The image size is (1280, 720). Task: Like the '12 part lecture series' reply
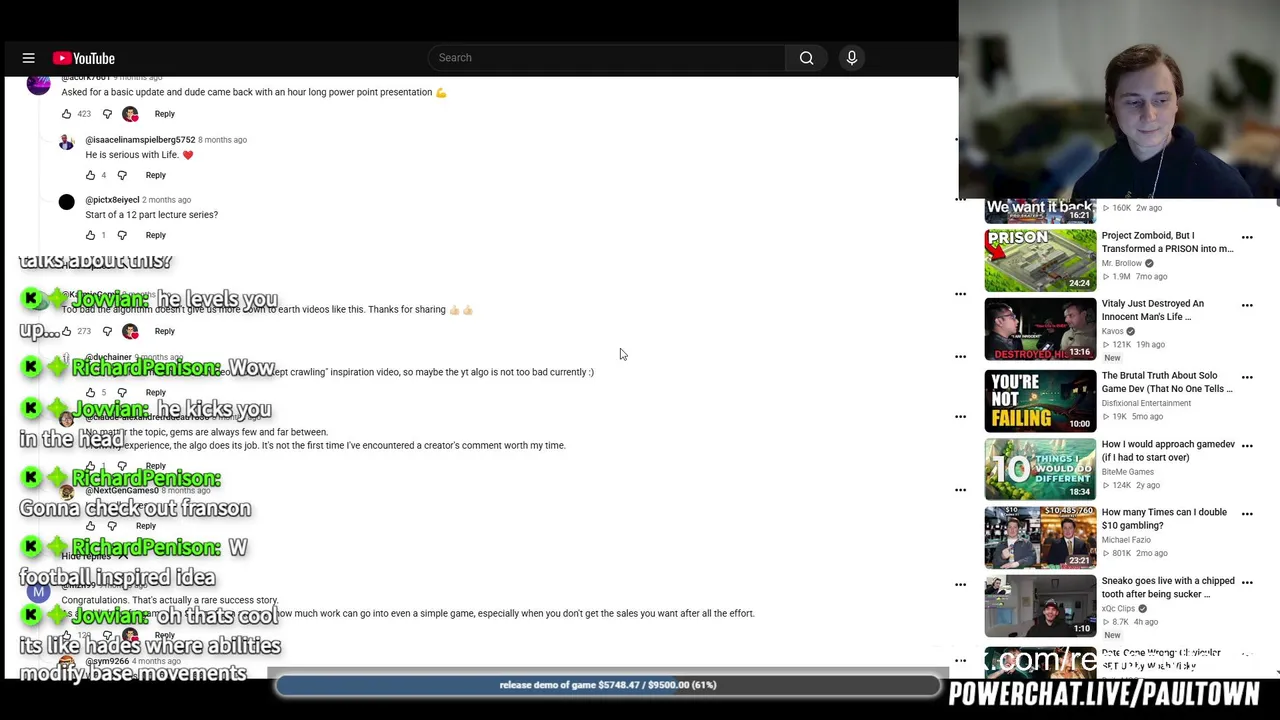coord(90,235)
